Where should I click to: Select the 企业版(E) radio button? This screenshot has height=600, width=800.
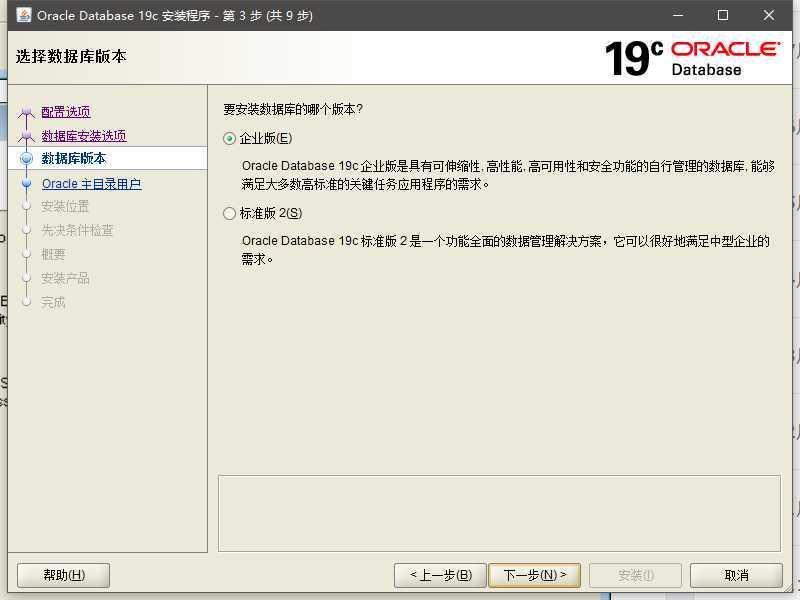pos(230,139)
